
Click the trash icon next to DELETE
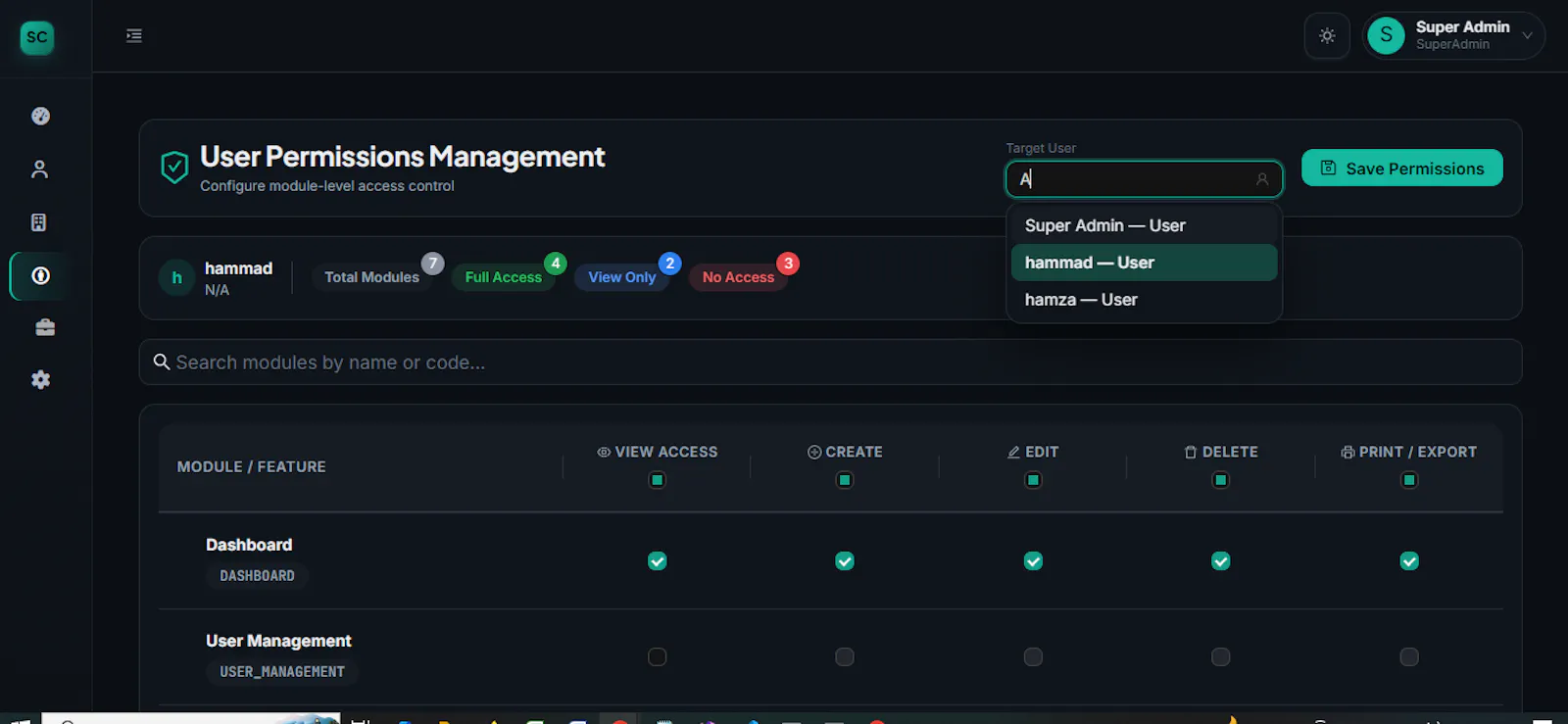tap(1191, 452)
